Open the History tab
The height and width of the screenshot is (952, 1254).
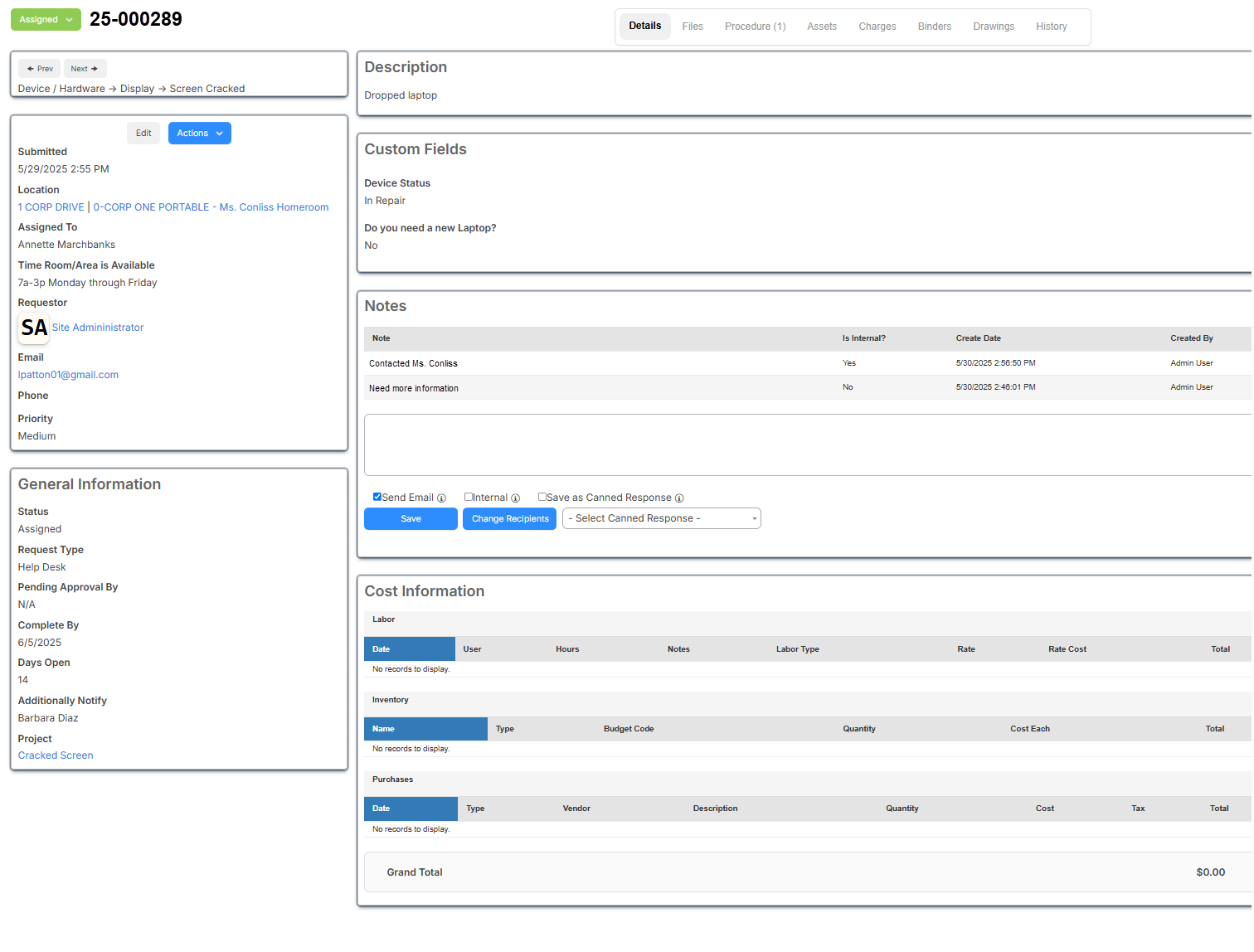pyautogui.click(x=1052, y=27)
